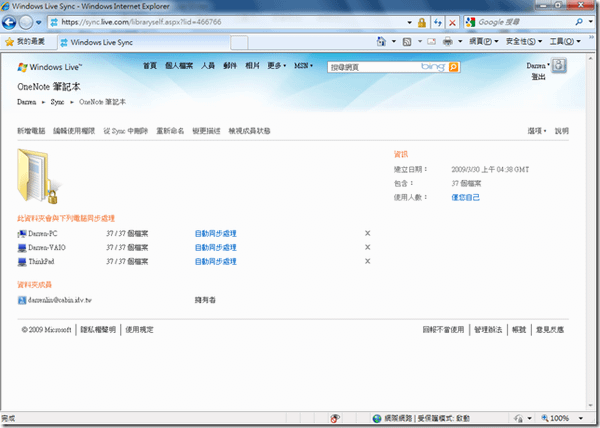This screenshot has height=428, width=600.
Task: Click the help link at toolbar right
Action: (x=562, y=131)
